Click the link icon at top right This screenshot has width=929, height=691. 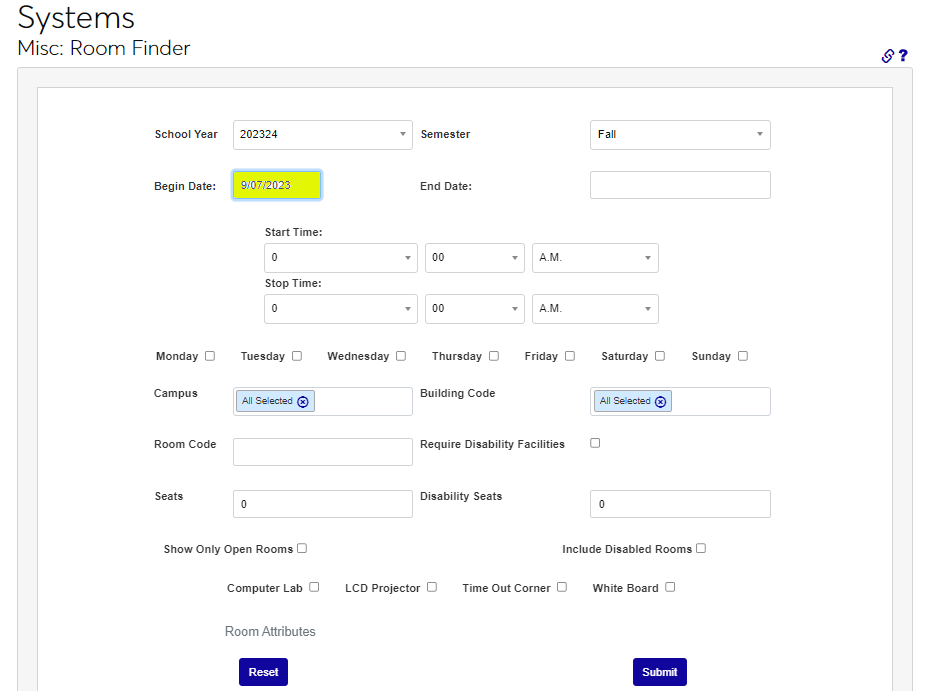(x=887, y=56)
